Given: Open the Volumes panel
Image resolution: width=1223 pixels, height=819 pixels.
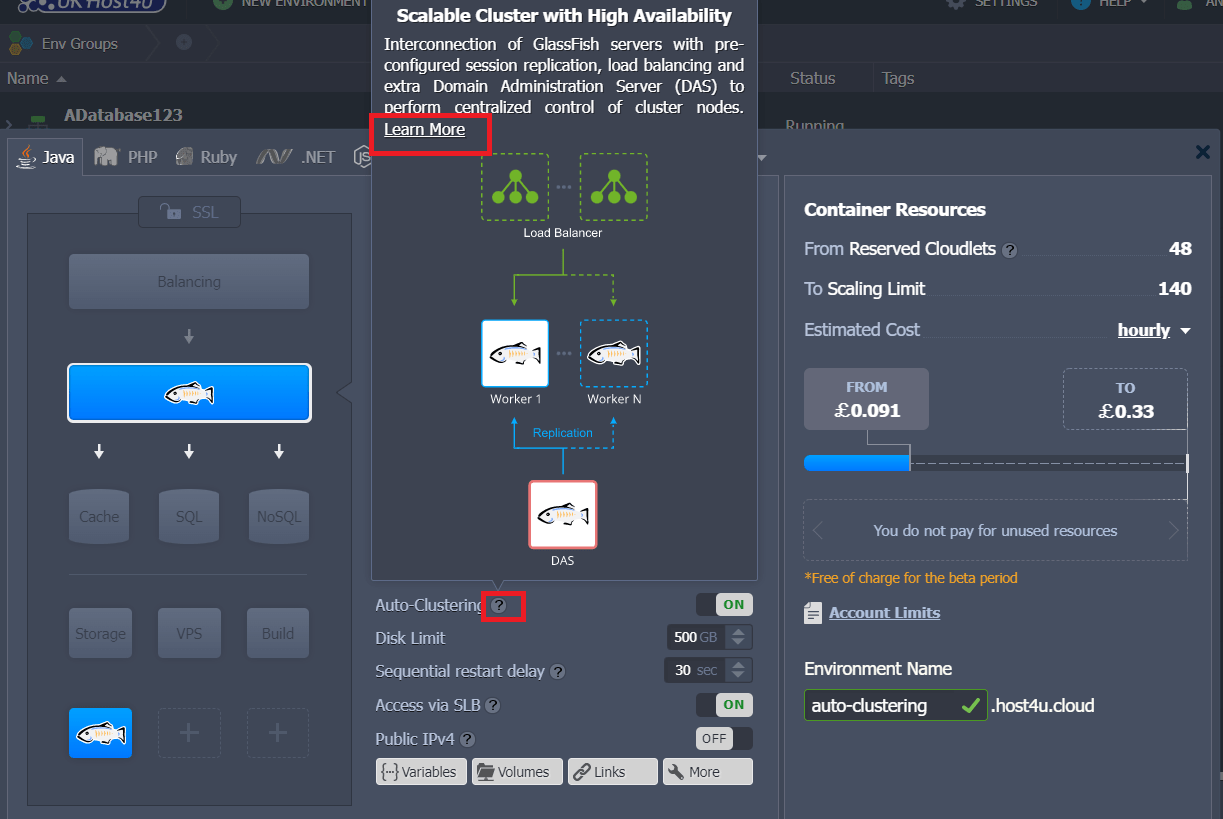Looking at the screenshot, I should click(x=517, y=771).
